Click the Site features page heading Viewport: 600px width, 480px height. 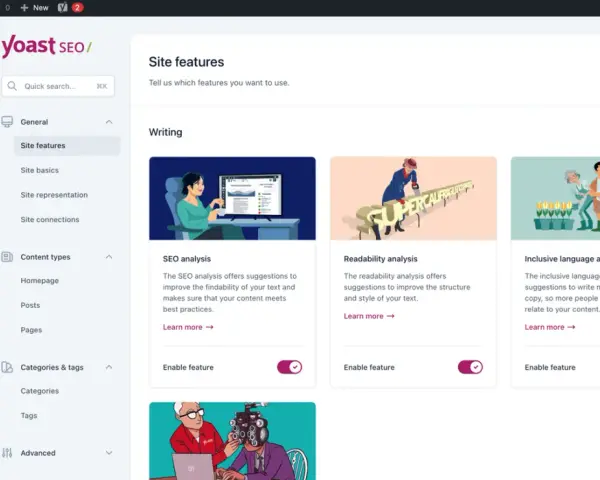(x=186, y=62)
